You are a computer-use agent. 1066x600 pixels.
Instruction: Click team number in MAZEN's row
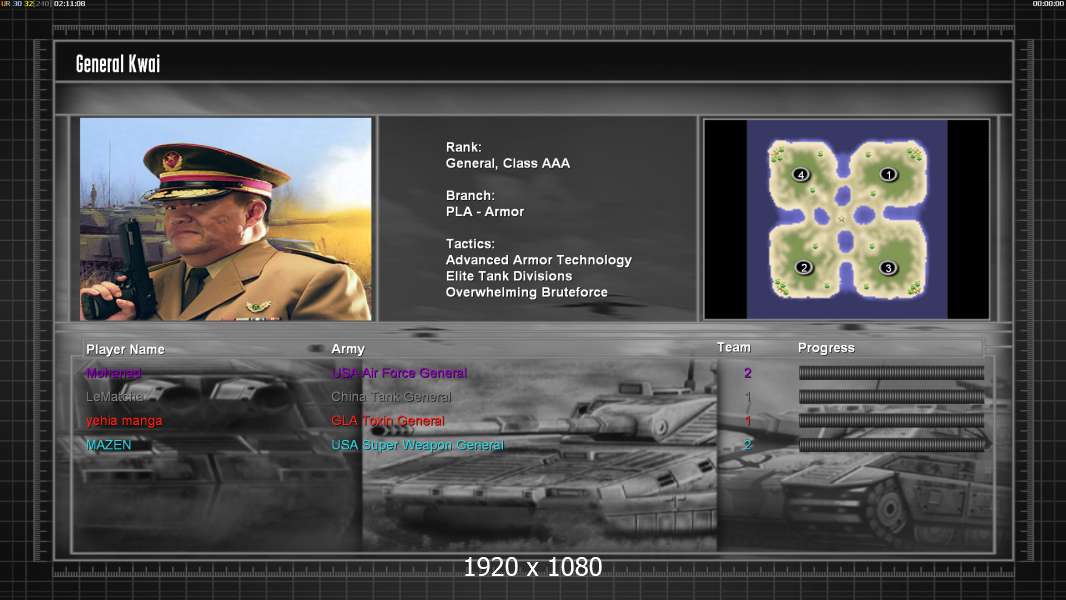pyautogui.click(x=748, y=444)
